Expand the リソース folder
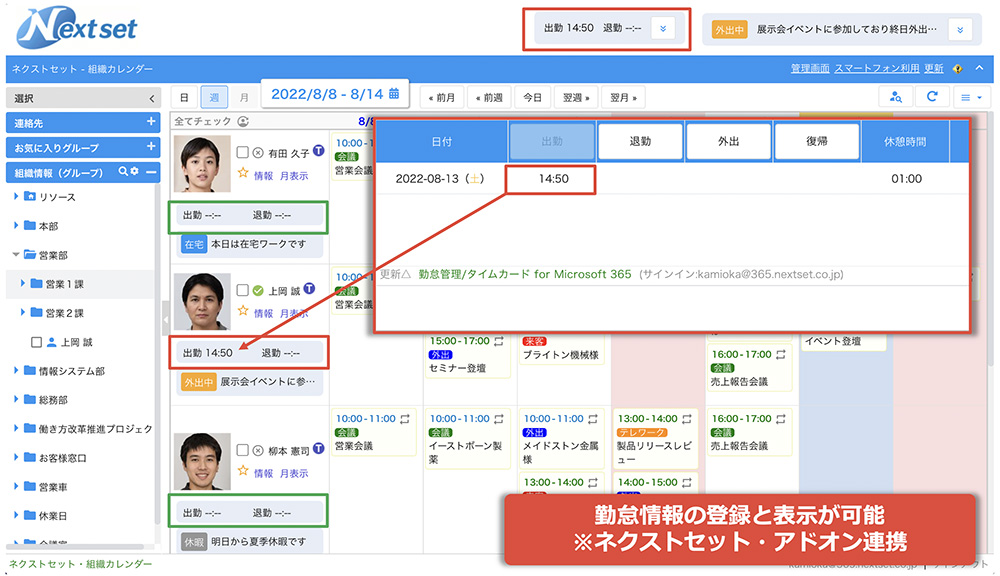This screenshot has height=576, width=1000. coord(15,196)
